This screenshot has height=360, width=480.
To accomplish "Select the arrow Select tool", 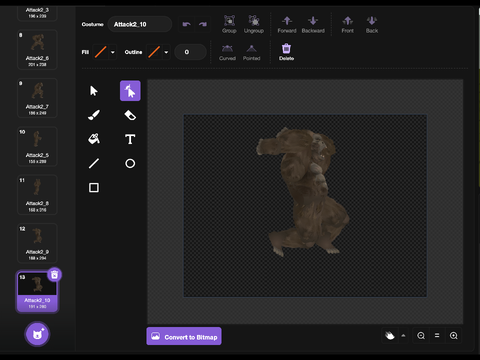I will [94, 91].
